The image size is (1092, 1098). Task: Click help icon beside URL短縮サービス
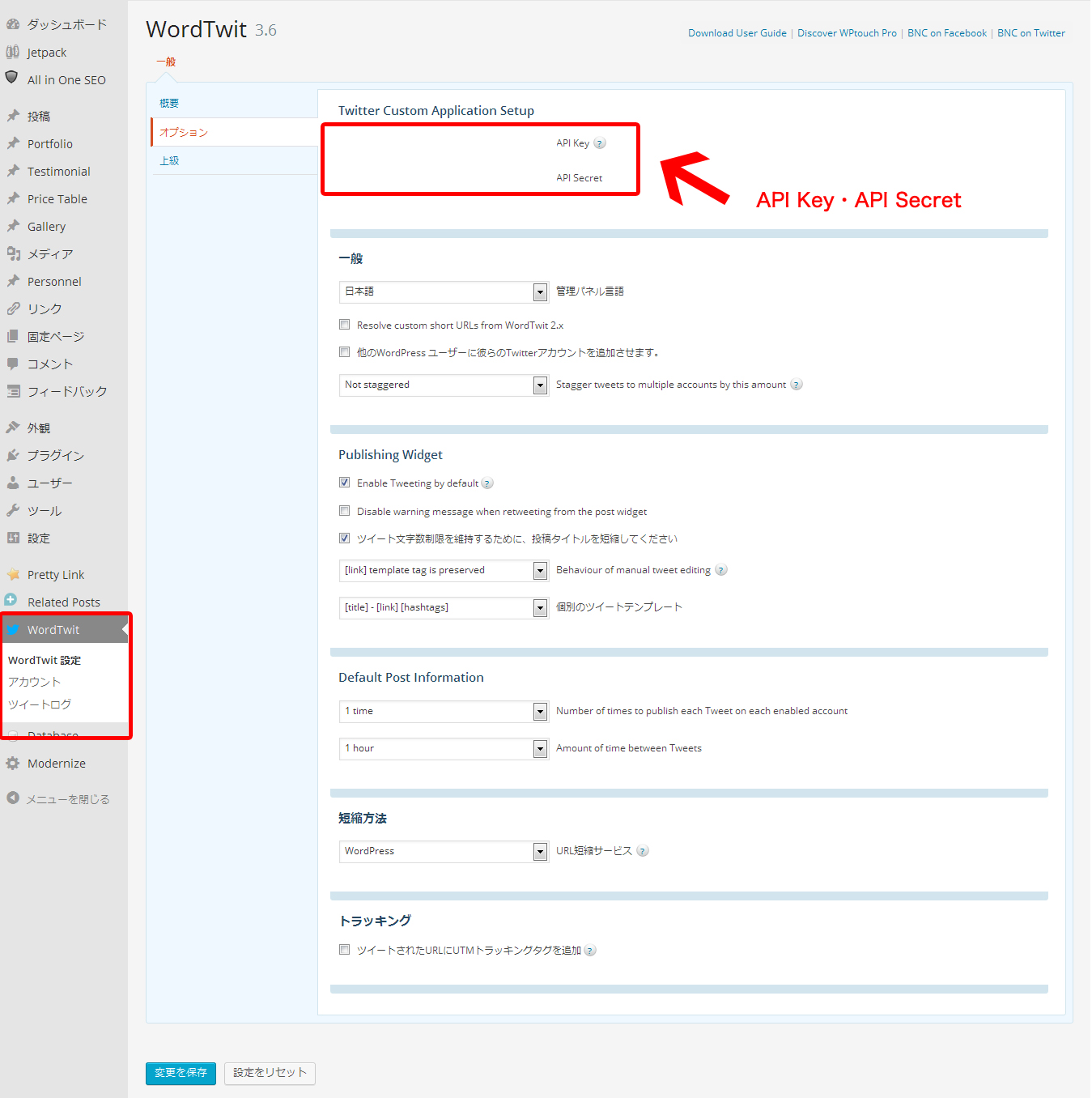click(x=643, y=851)
